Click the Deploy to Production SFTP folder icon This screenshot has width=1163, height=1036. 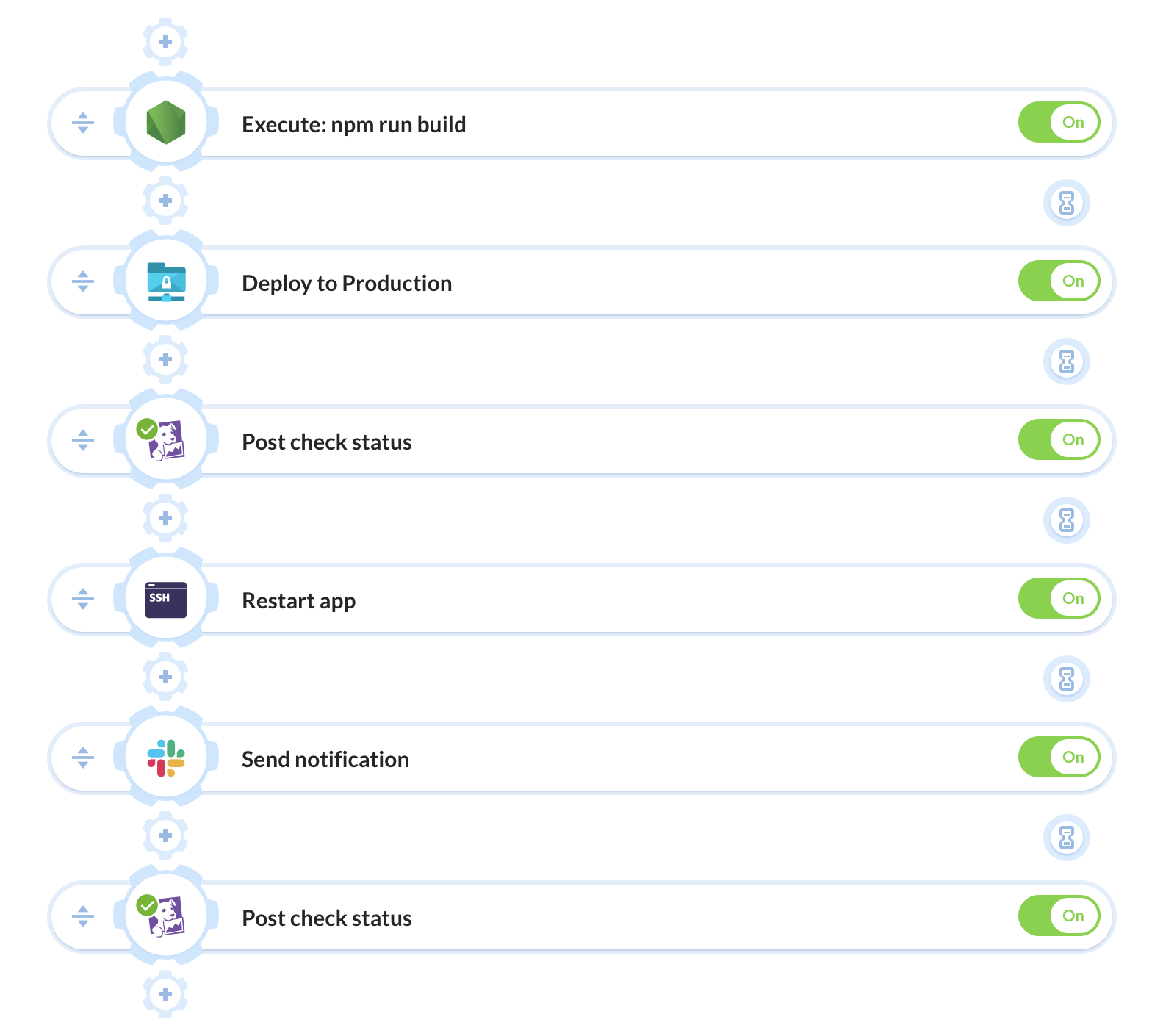(x=166, y=281)
